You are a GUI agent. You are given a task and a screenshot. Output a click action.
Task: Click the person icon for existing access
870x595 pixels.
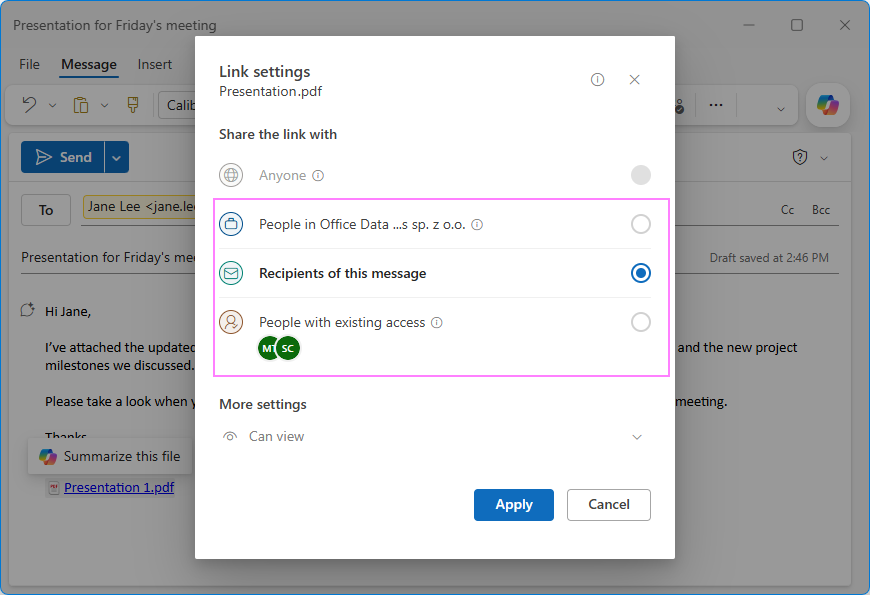tap(231, 322)
